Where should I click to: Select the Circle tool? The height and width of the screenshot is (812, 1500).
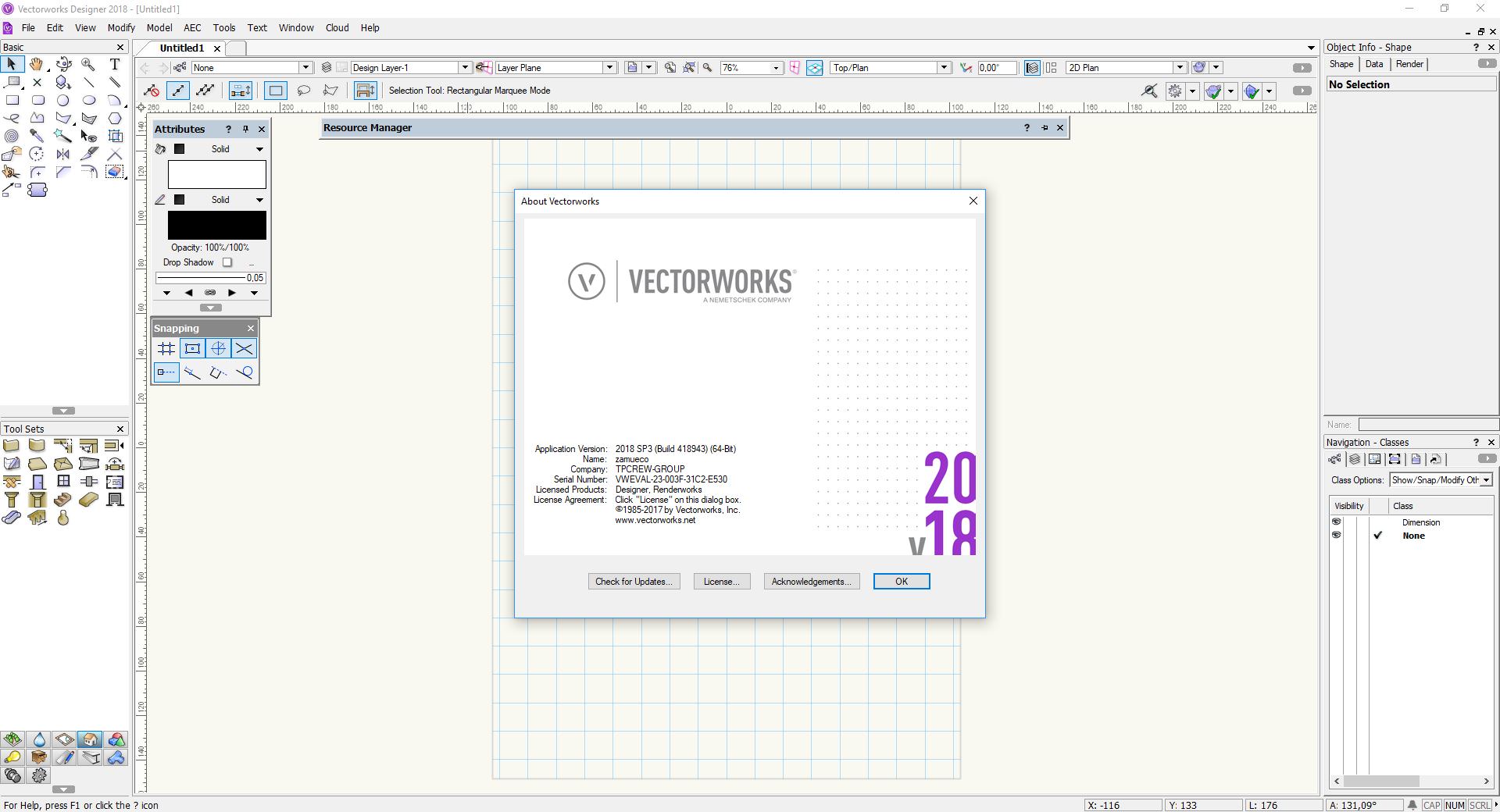tap(63, 100)
